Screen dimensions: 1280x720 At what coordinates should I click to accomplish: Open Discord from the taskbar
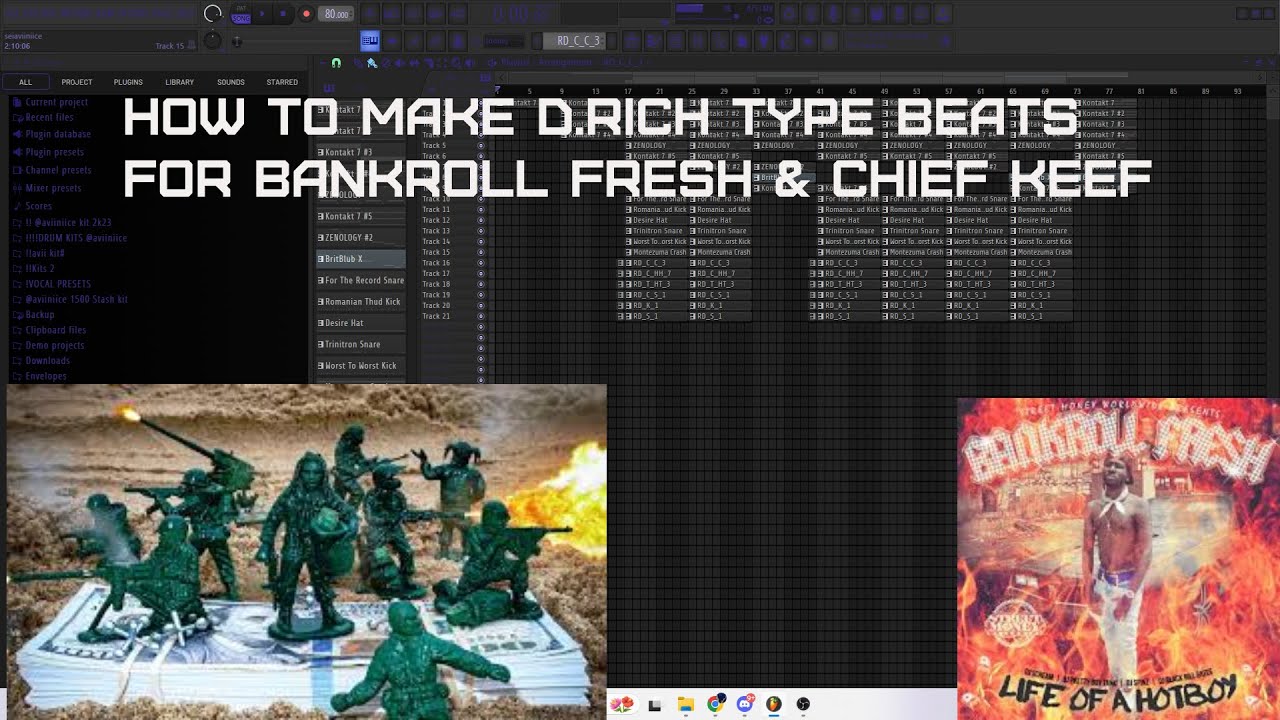pos(745,704)
